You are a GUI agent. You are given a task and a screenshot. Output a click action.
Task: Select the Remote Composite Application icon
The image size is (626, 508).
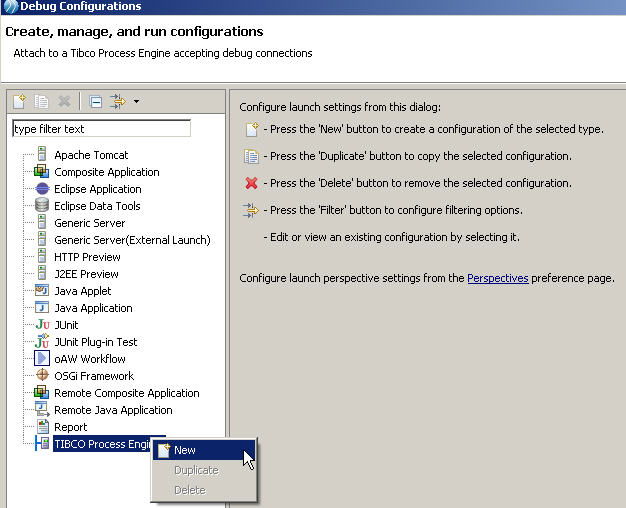click(x=42, y=393)
